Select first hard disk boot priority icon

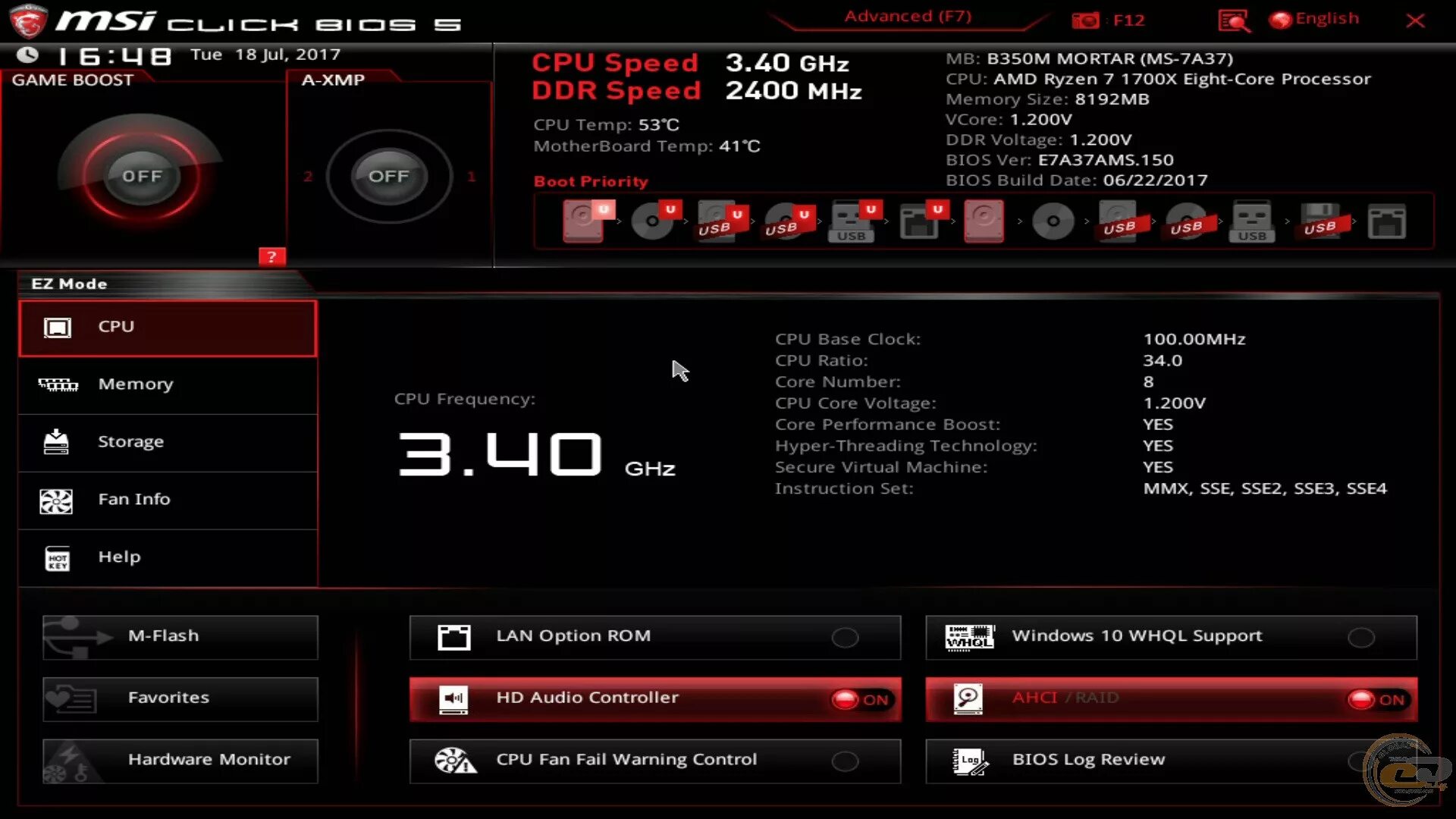coord(584,221)
